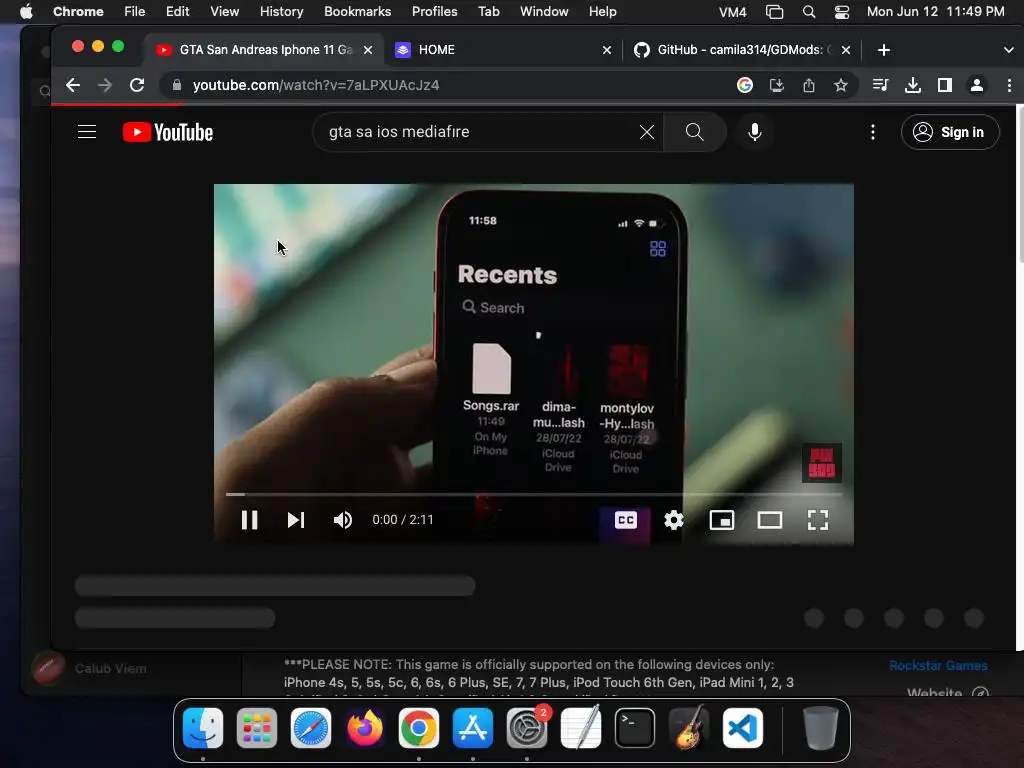Open System Preferences from the Dock

point(527,728)
